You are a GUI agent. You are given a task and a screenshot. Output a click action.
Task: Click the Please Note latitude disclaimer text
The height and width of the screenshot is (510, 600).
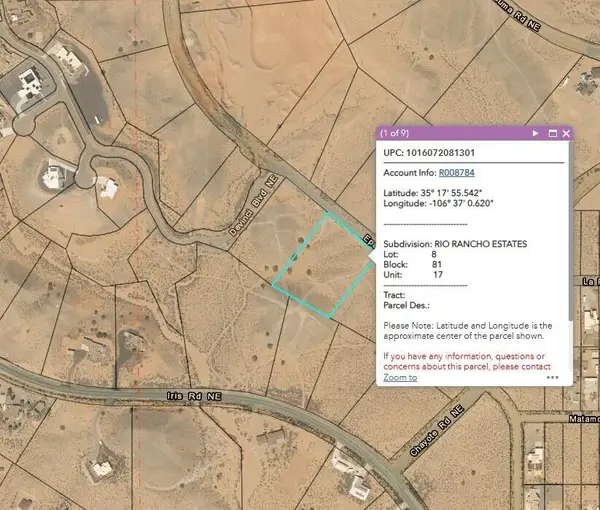pyautogui.click(x=468, y=331)
